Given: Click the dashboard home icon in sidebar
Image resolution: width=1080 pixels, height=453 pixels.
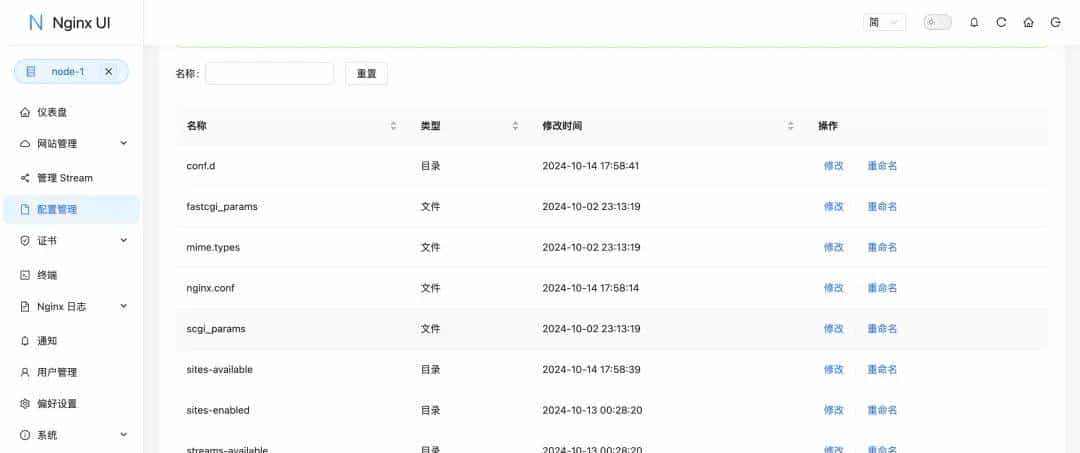Looking at the screenshot, I should [25, 112].
